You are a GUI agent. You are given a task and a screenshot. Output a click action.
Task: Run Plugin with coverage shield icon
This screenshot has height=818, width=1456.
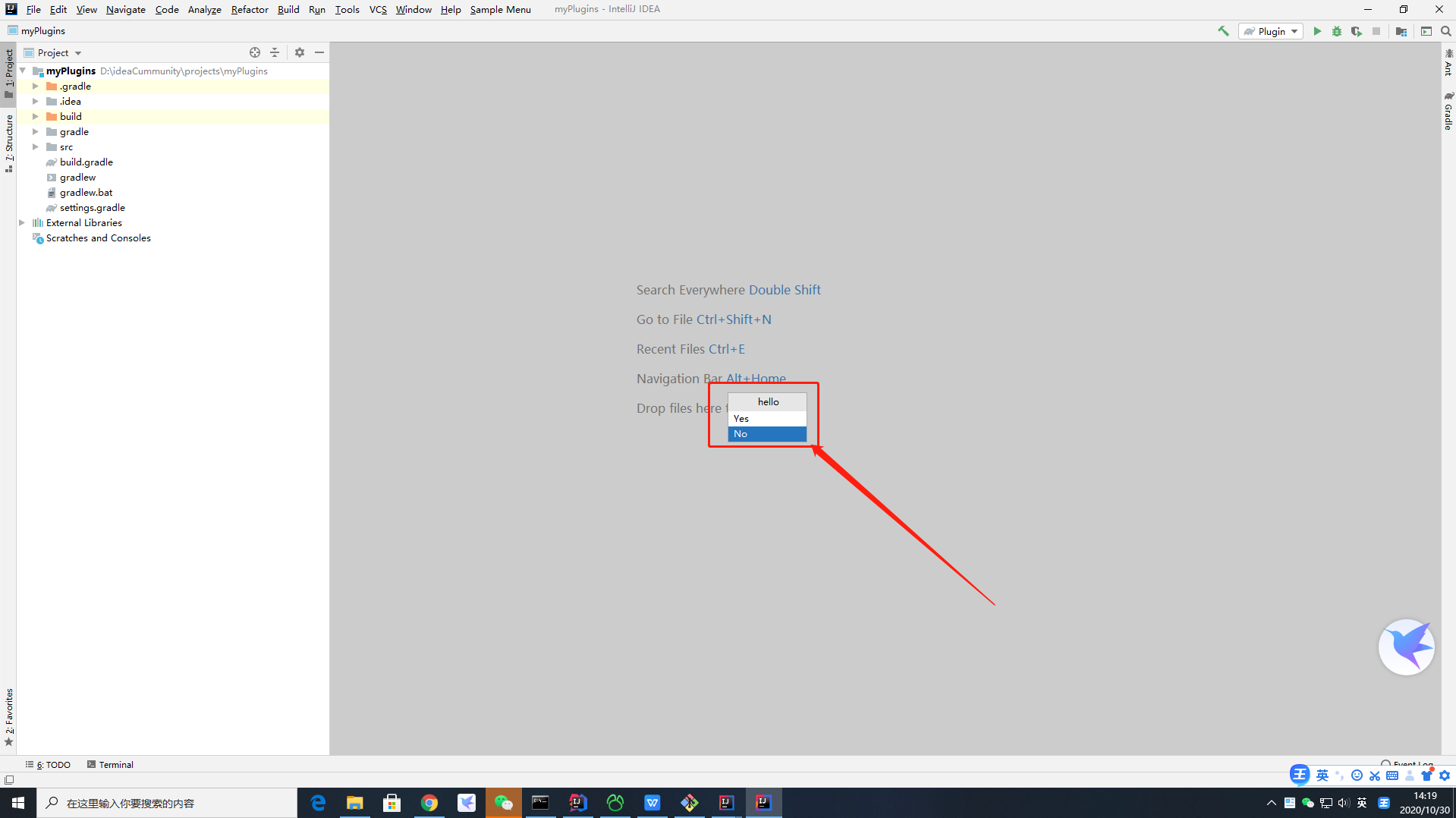click(1357, 31)
